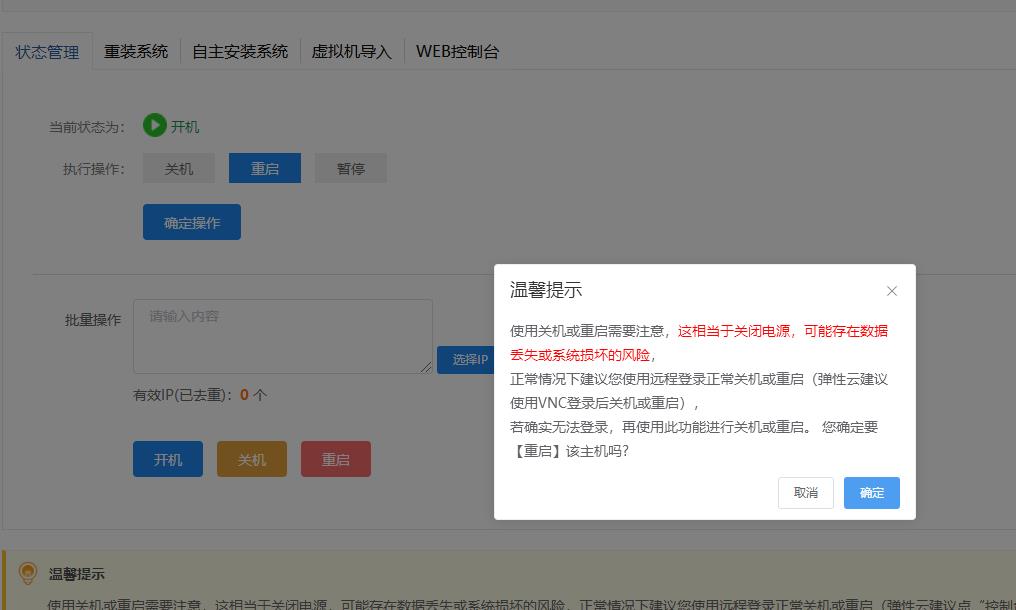
Task: Click the green power-on status icon
Action: 154,126
